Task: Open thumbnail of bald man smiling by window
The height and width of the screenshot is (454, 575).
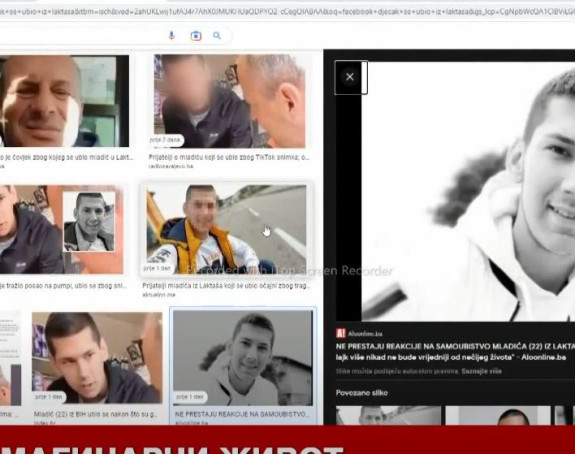Action: 64,101
